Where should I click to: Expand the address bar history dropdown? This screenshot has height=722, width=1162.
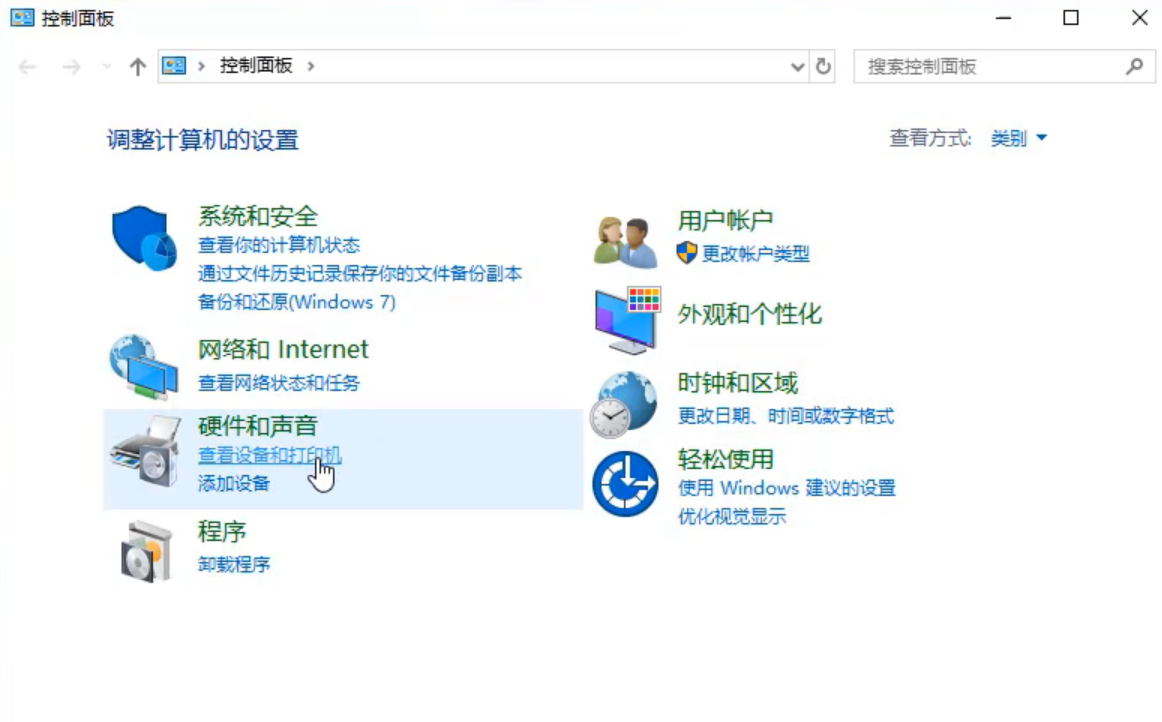(797, 66)
